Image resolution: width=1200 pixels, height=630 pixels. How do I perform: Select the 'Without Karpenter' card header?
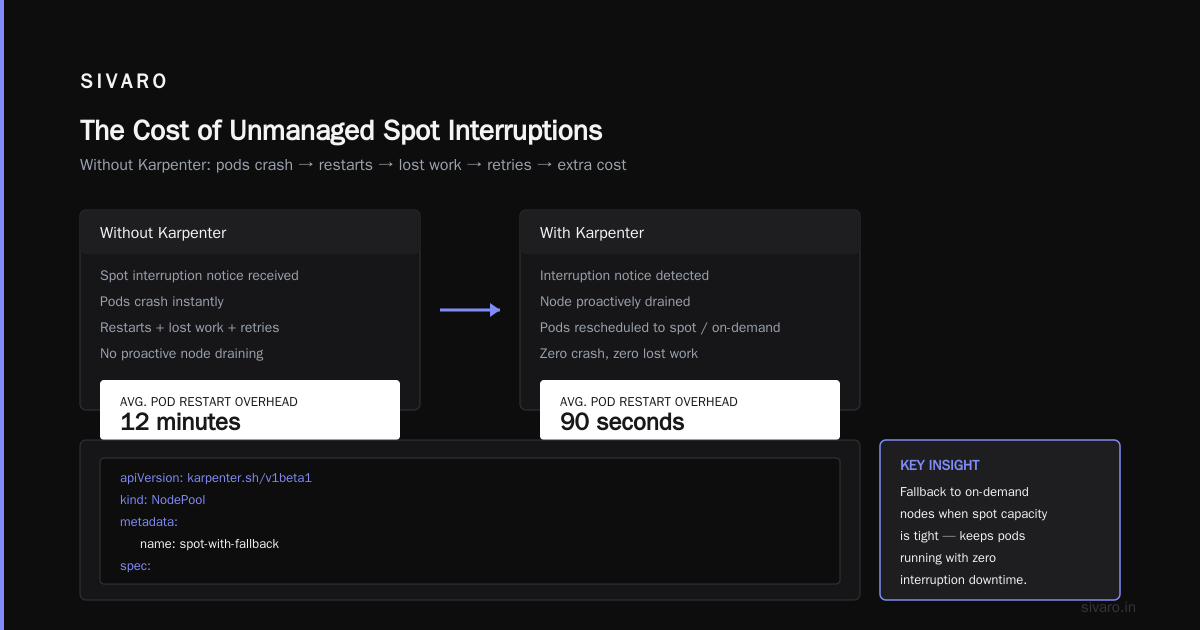coord(250,232)
